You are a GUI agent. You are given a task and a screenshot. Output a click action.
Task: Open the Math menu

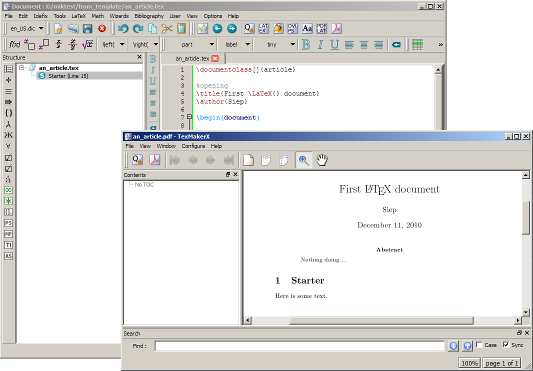(98, 16)
